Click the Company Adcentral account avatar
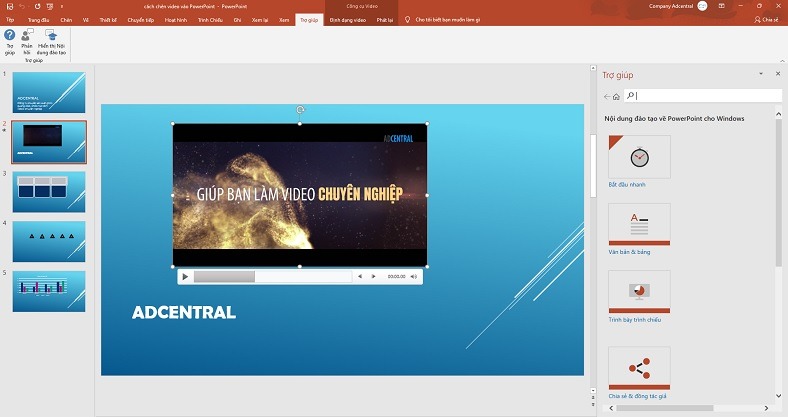 703,6
